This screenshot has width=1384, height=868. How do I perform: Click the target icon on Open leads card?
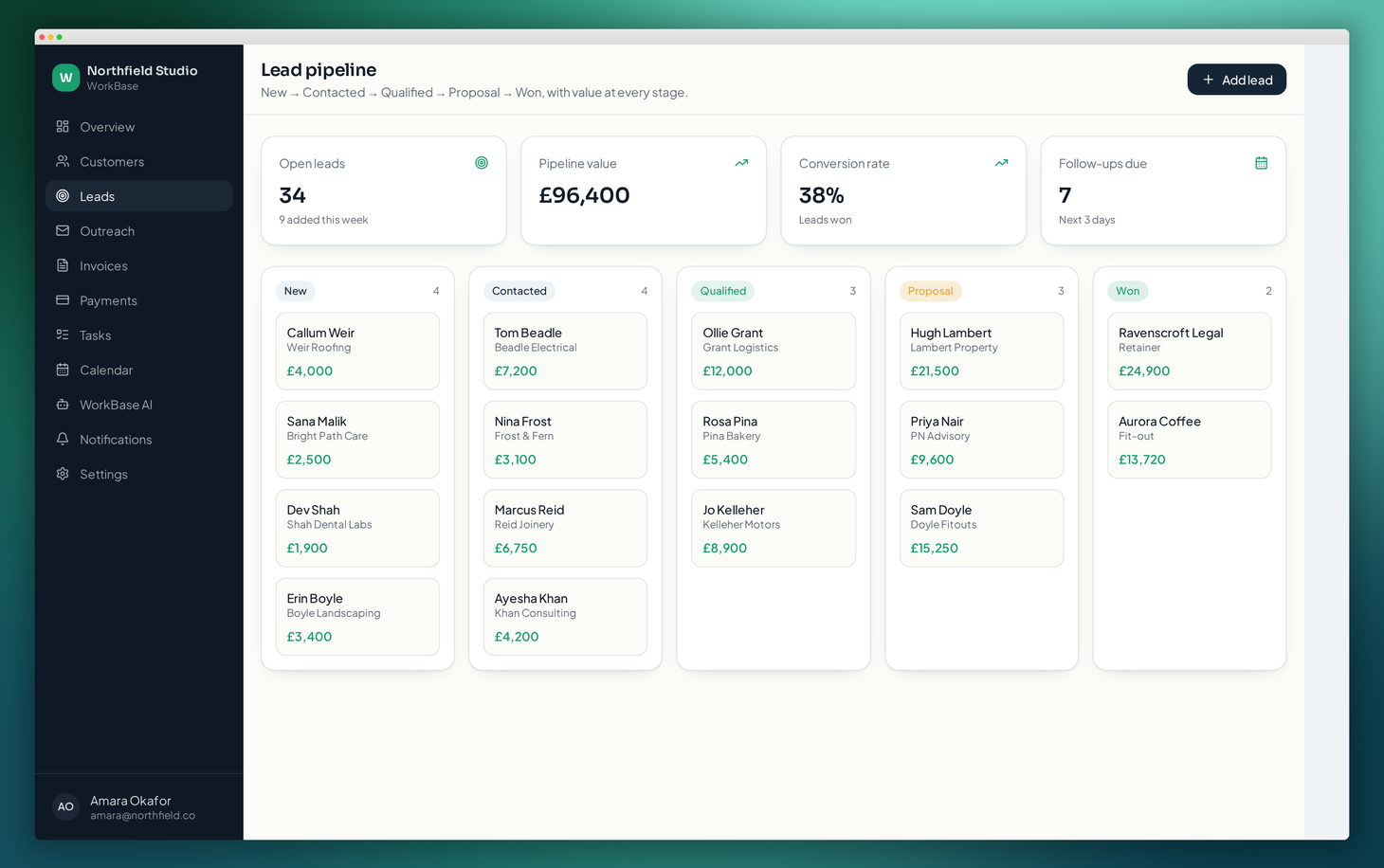[x=482, y=163]
